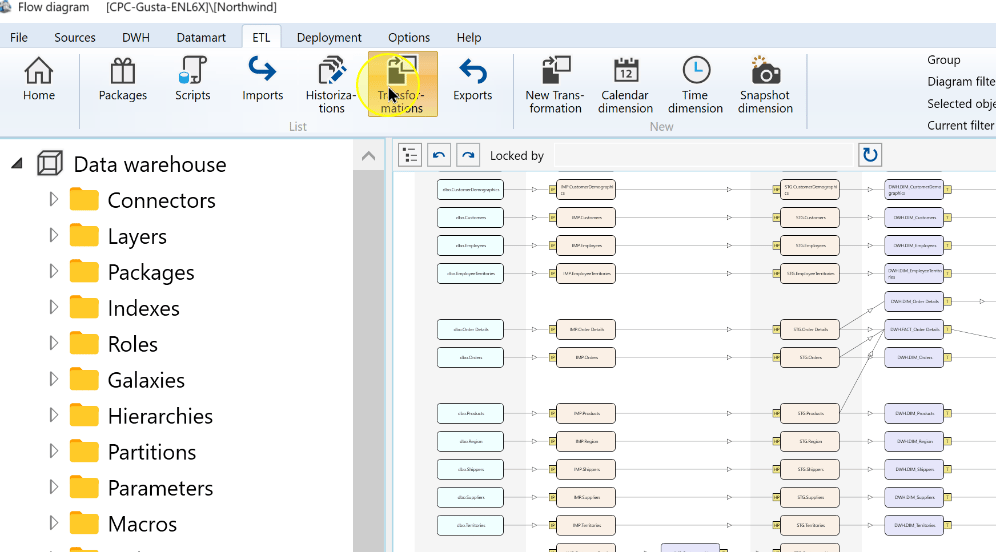996x552 pixels.
Task: Open the Options tab
Action: 409,37
